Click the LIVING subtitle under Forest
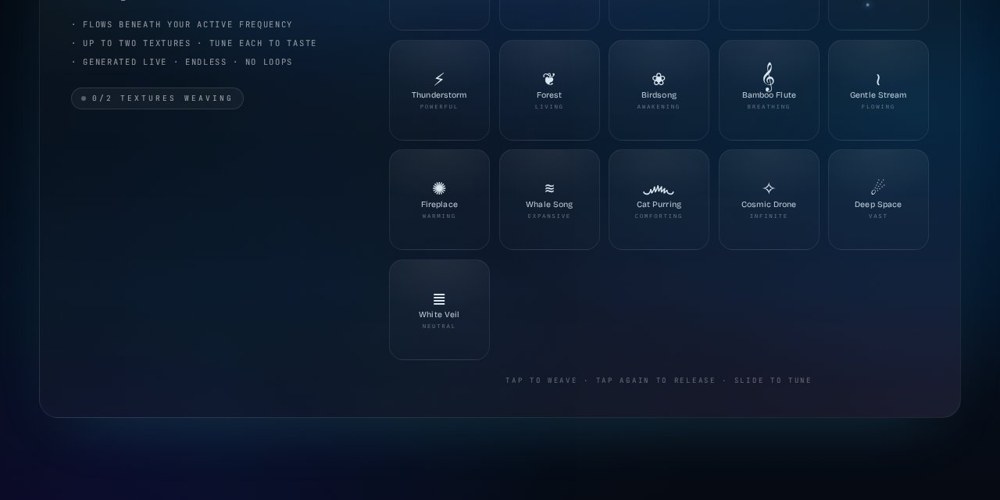 pos(549,107)
